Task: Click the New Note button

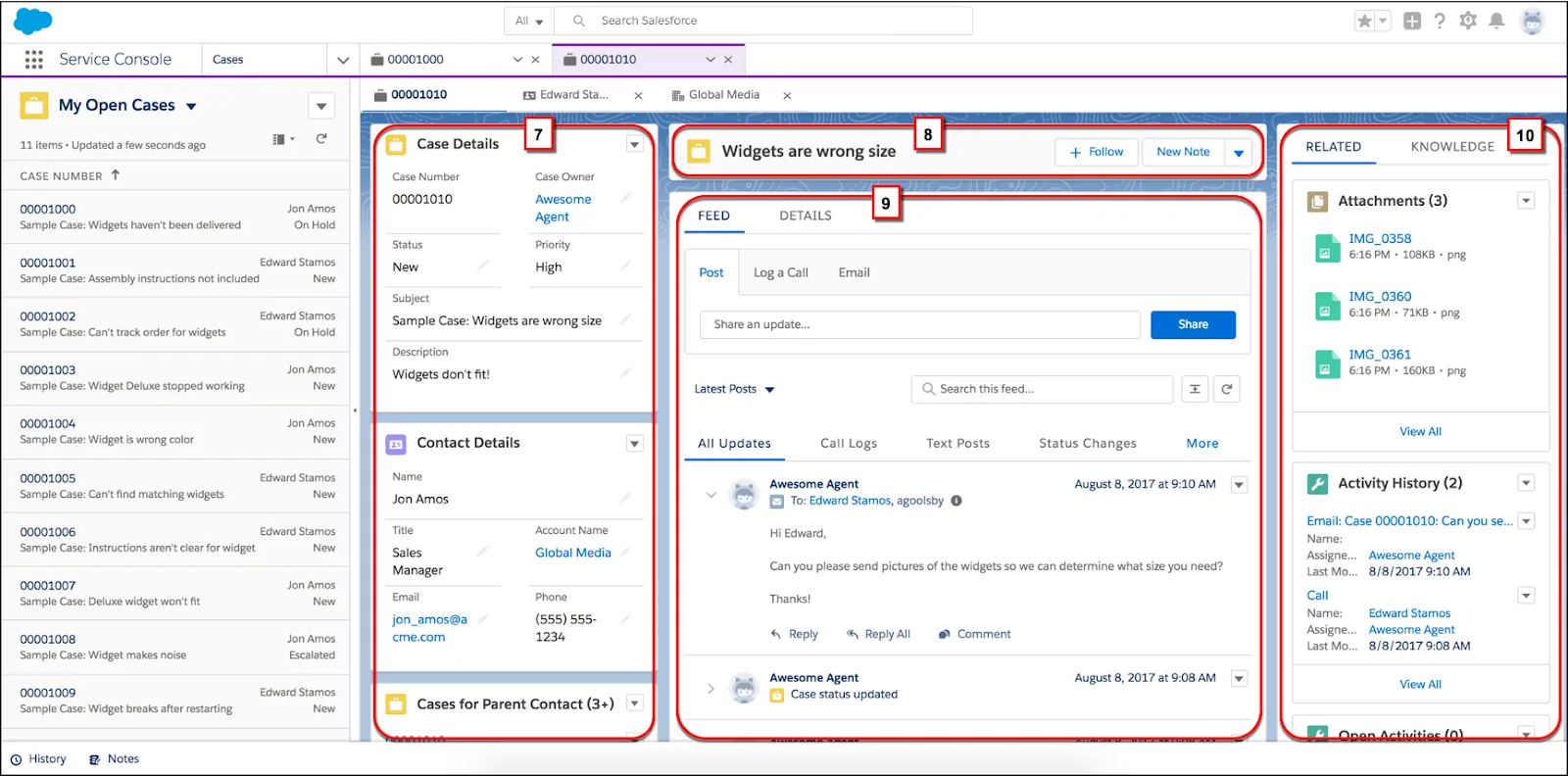Action: tap(1183, 153)
